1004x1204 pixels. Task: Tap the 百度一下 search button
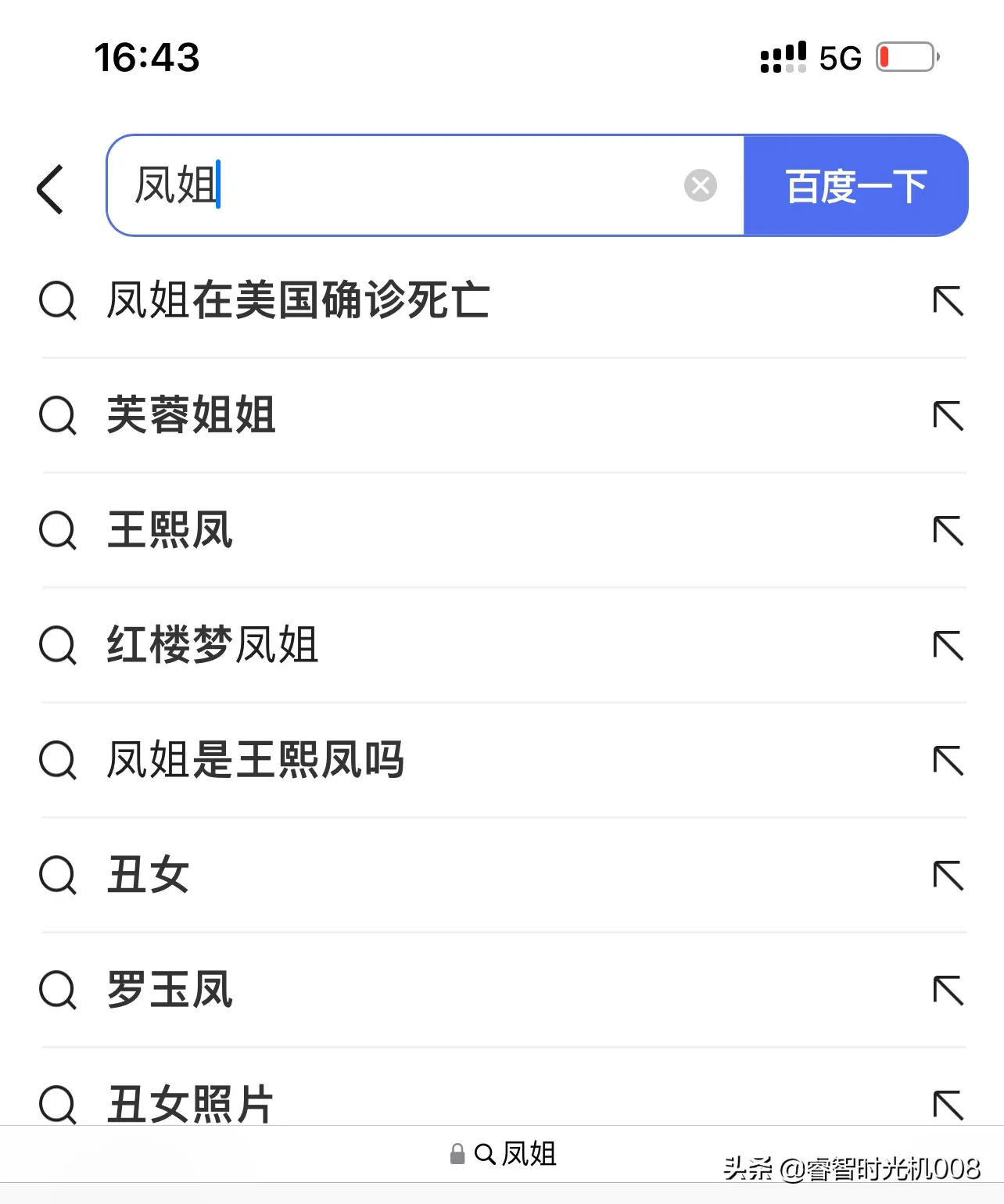pos(856,185)
